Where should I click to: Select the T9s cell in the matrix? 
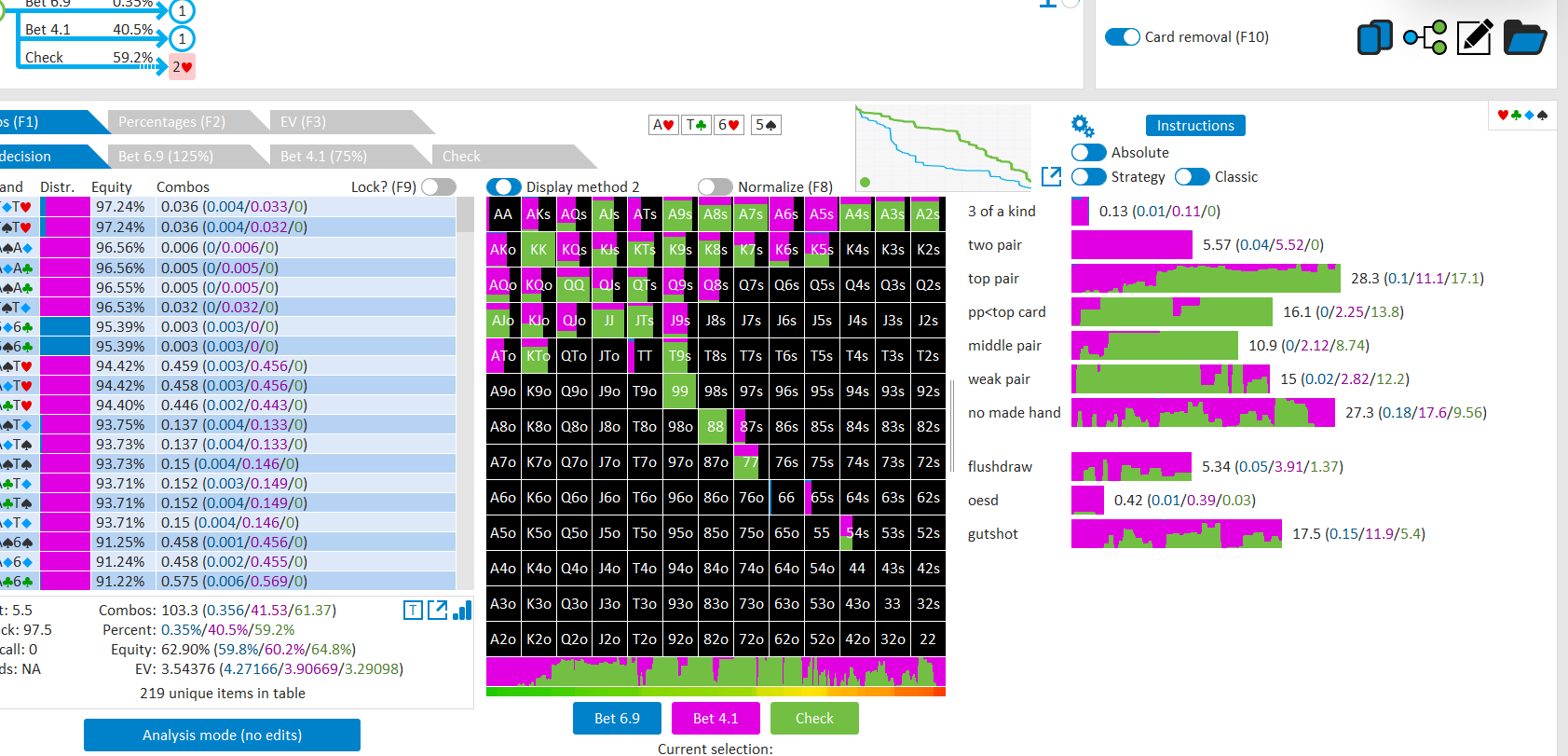pos(680,356)
